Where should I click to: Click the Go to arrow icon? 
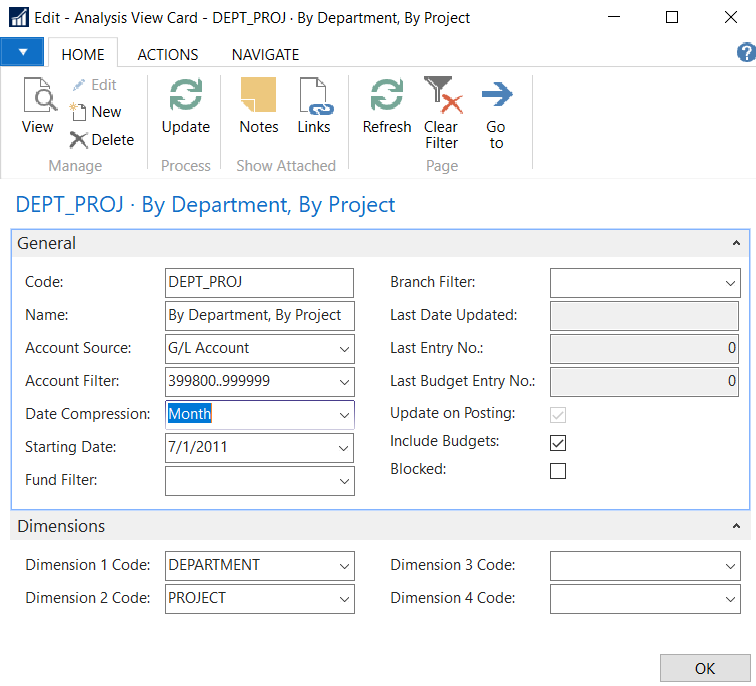(x=496, y=97)
